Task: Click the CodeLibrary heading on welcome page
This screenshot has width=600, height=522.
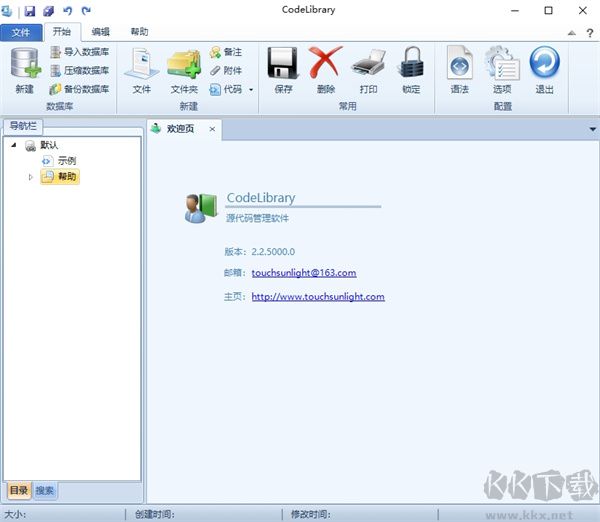Action: (261, 198)
